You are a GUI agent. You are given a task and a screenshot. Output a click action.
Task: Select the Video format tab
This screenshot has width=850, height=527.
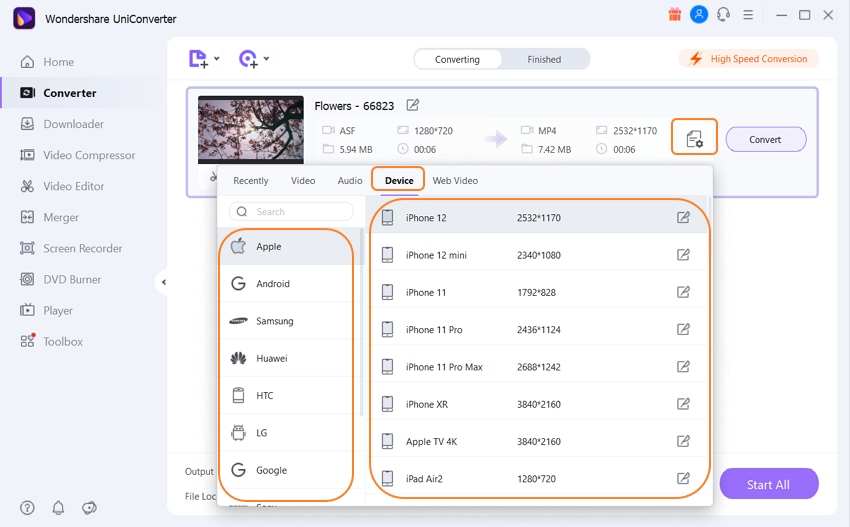(302, 181)
